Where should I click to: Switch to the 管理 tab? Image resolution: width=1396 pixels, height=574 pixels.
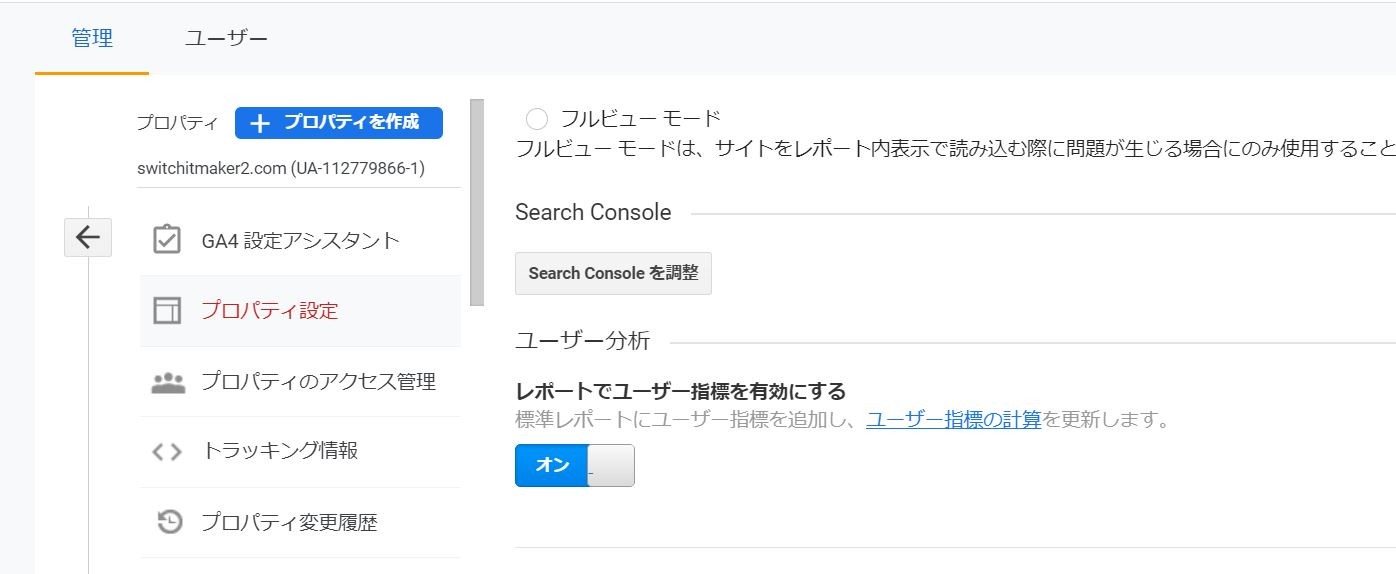[92, 39]
